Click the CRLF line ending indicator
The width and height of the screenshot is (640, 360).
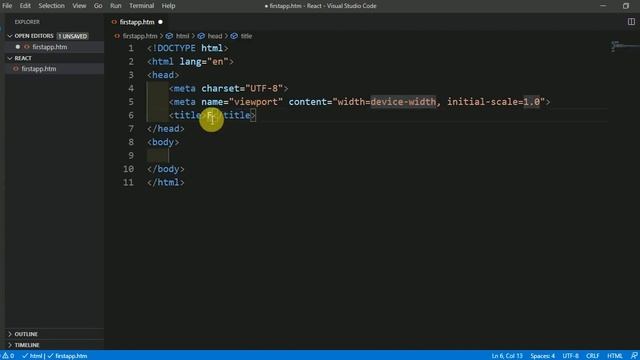pos(593,356)
